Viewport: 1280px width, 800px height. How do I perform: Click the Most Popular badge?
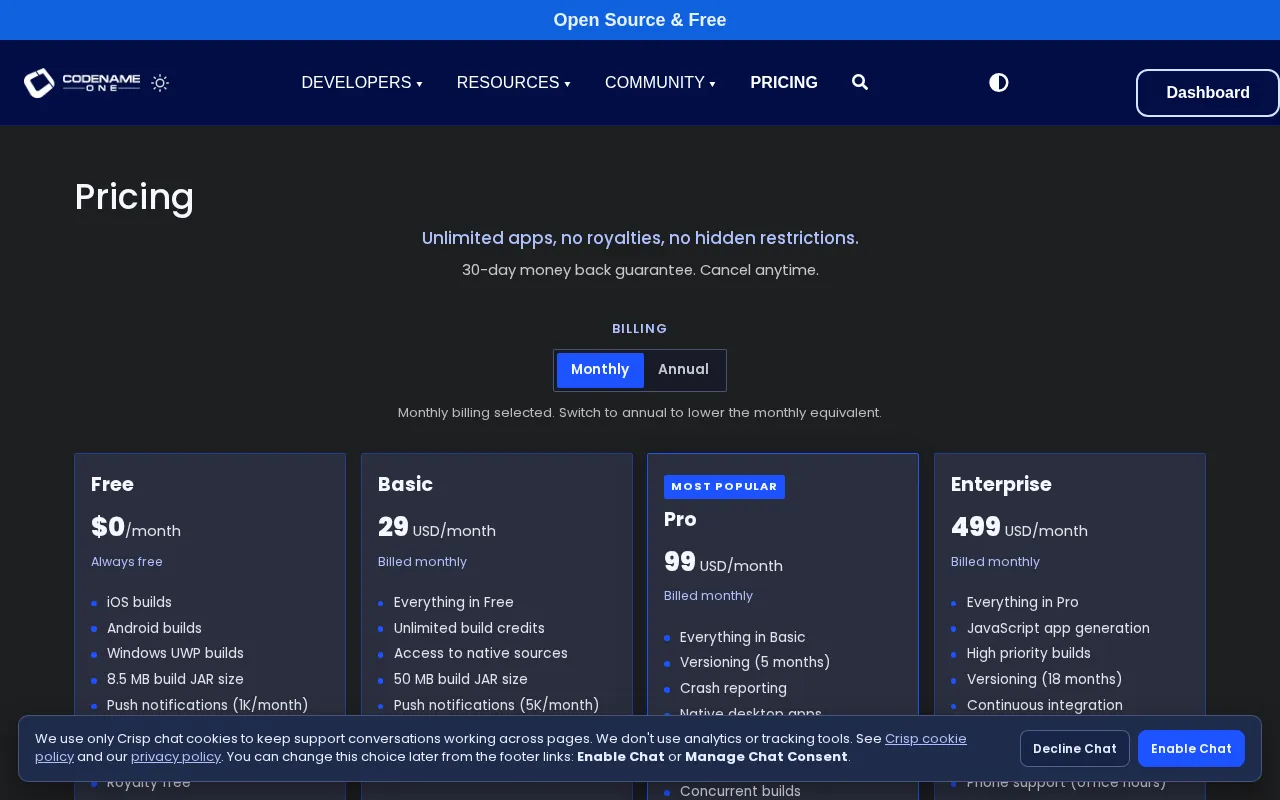pos(724,487)
